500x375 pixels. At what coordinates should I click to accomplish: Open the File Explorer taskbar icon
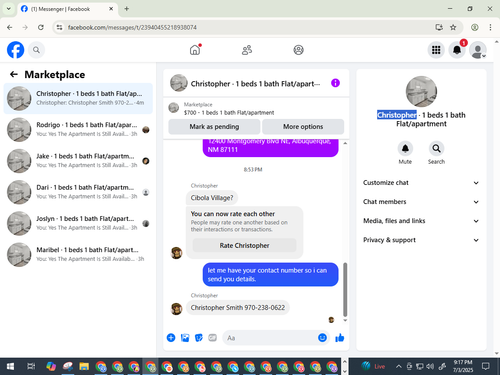[84, 367]
